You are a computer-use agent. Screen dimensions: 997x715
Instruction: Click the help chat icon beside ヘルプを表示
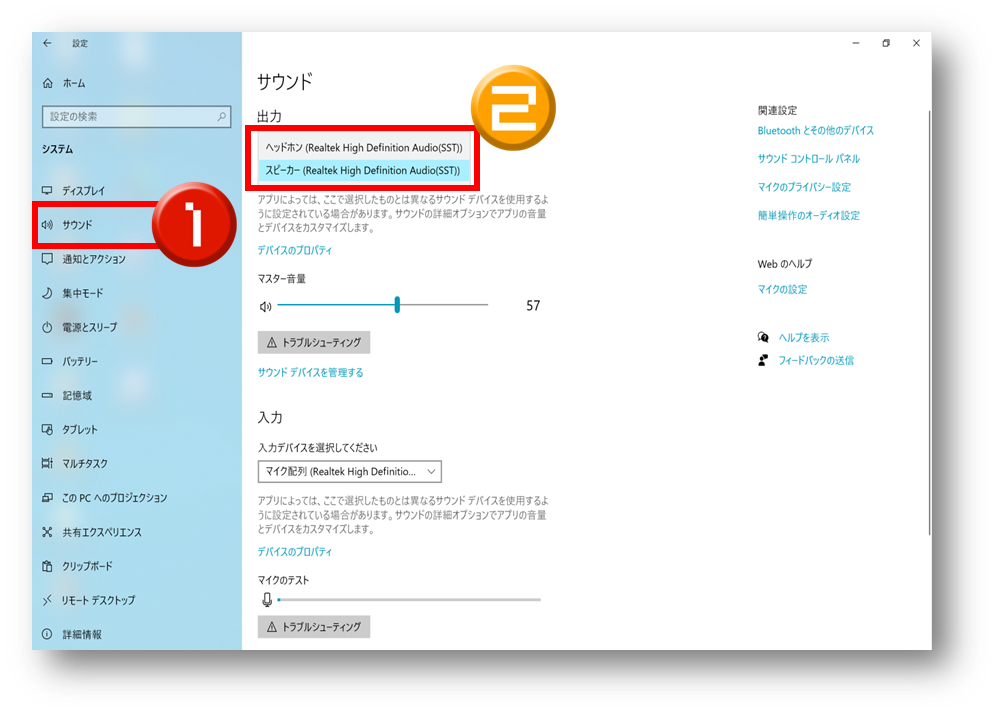[763, 337]
